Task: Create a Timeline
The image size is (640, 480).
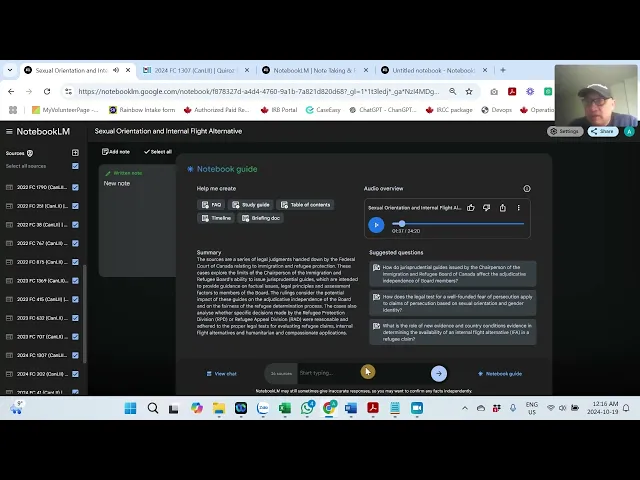Action: (216, 218)
